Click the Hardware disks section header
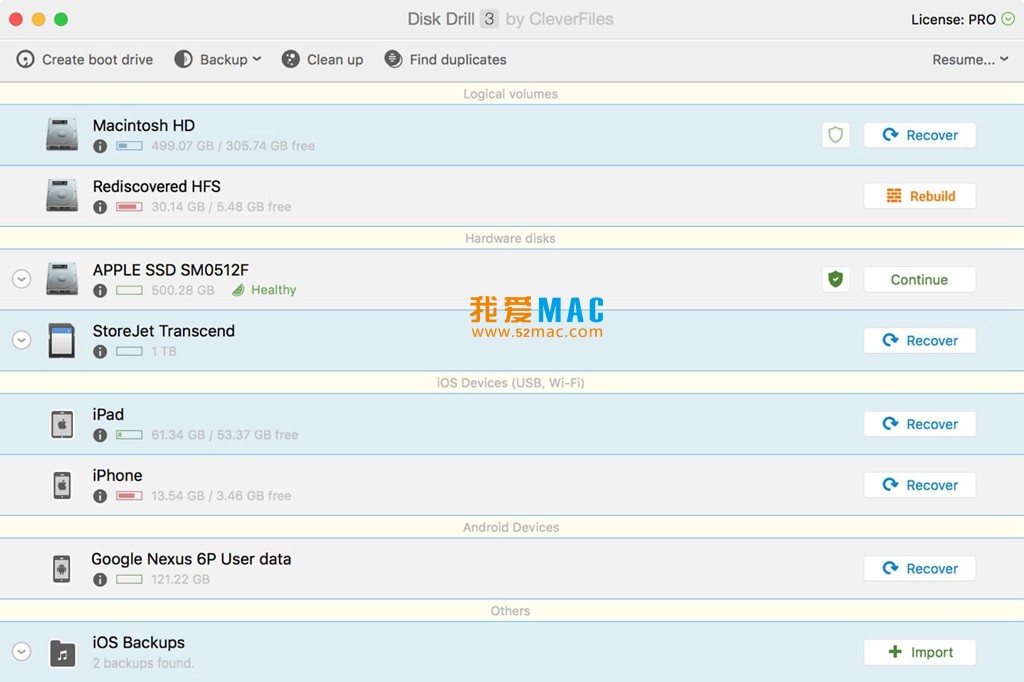 point(511,238)
